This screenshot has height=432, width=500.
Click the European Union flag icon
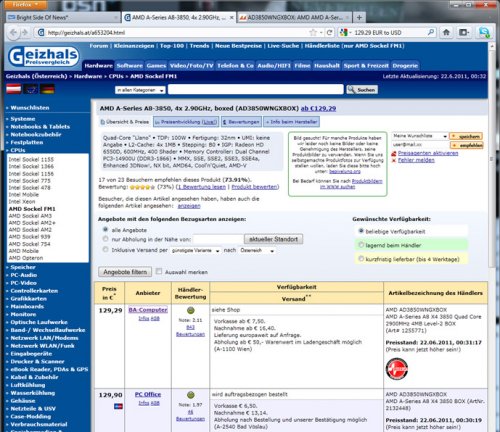tap(30, 89)
